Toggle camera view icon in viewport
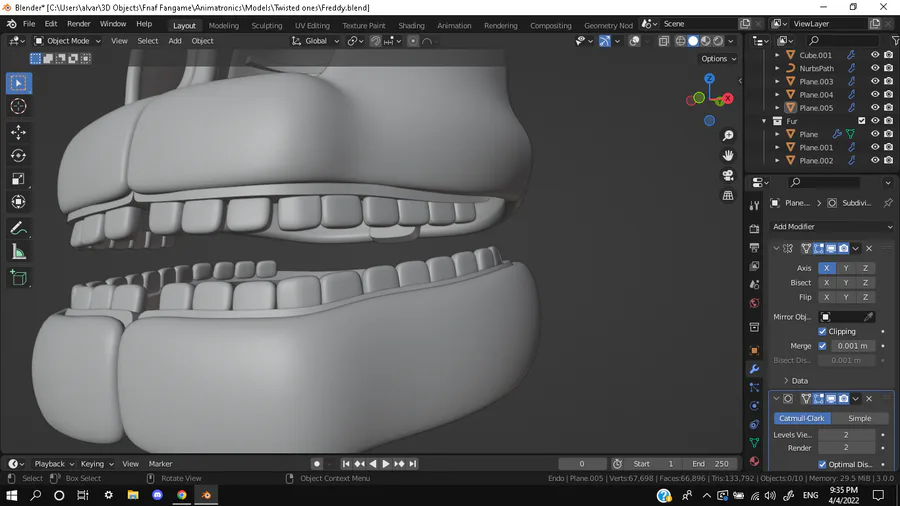 tap(728, 176)
